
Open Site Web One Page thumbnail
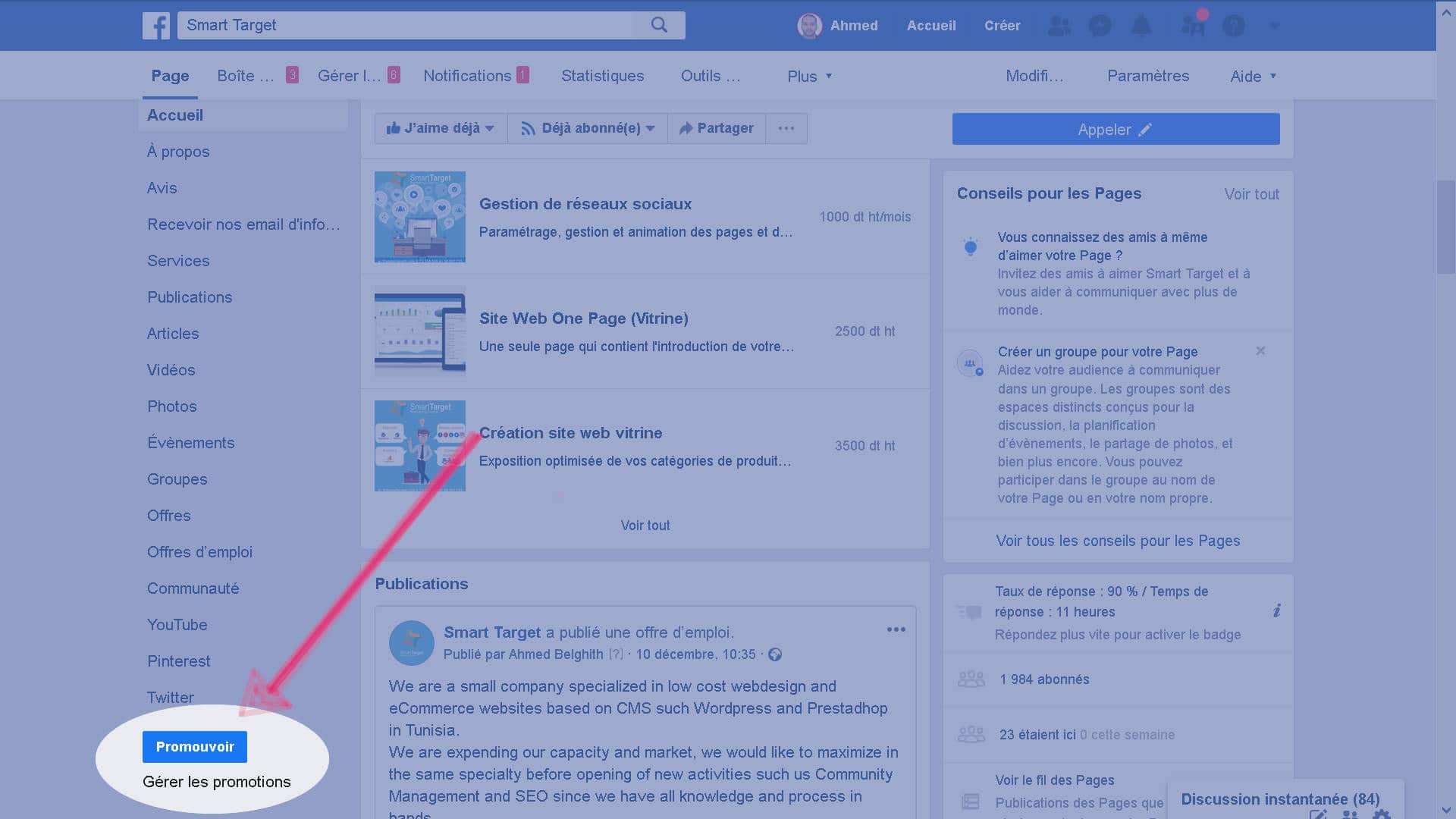tap(420, 331)
